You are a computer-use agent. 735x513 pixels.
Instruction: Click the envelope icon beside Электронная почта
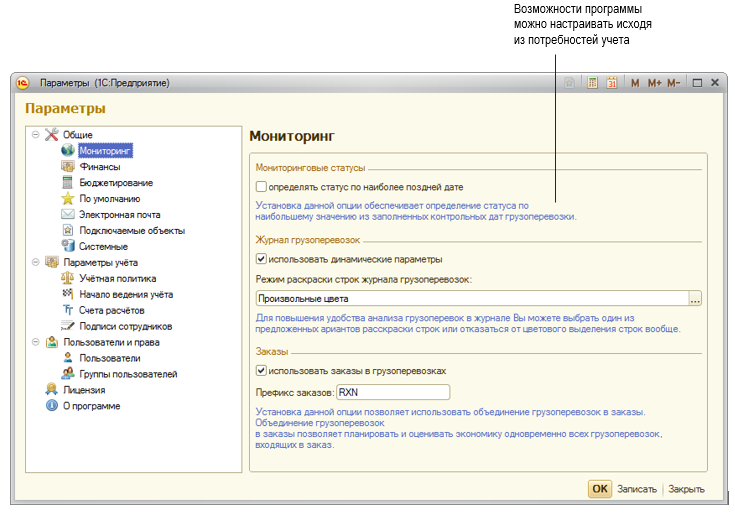point(68,214)
